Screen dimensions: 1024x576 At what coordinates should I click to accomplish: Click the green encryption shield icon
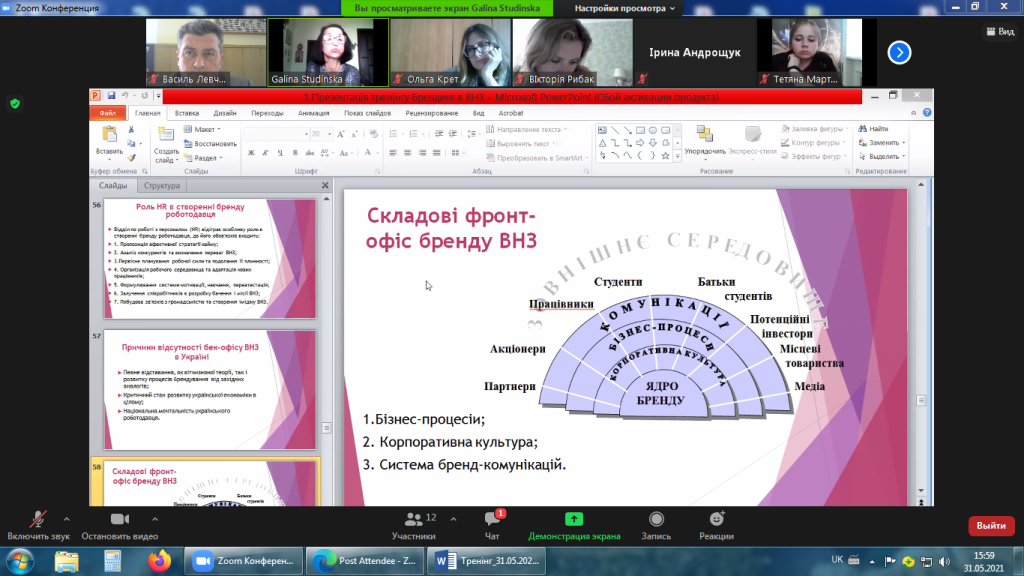click(x=15, y=103)
